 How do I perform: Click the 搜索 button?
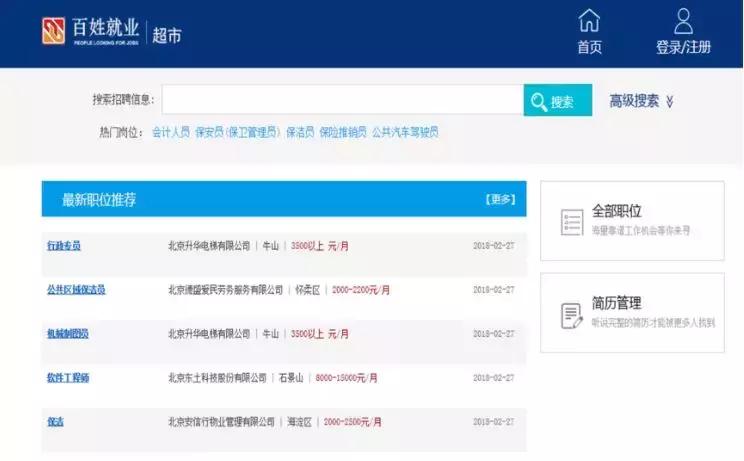point(558,100)
